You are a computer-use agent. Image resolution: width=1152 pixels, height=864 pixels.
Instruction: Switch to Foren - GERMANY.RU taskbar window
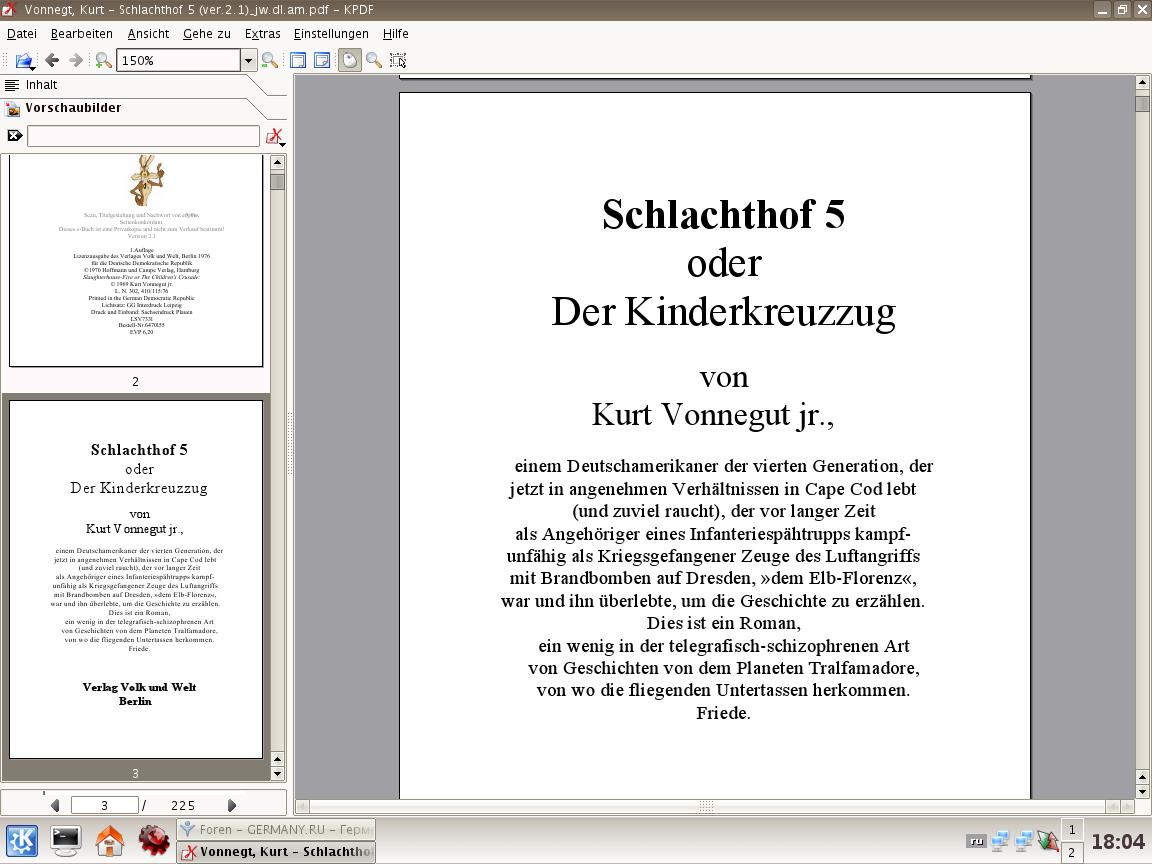click(276, 829)
